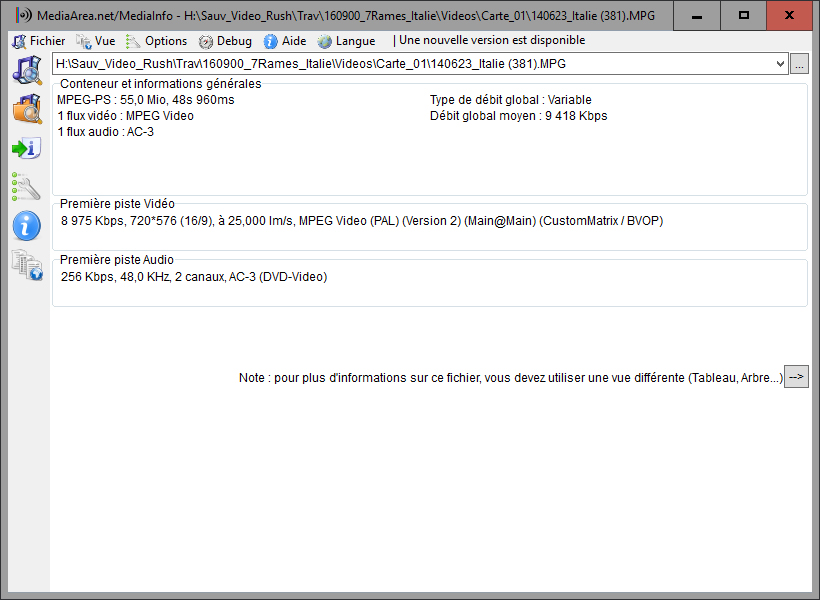
Task: Click 'Type de débit global : Variable' text
Action: click(510, 100)
